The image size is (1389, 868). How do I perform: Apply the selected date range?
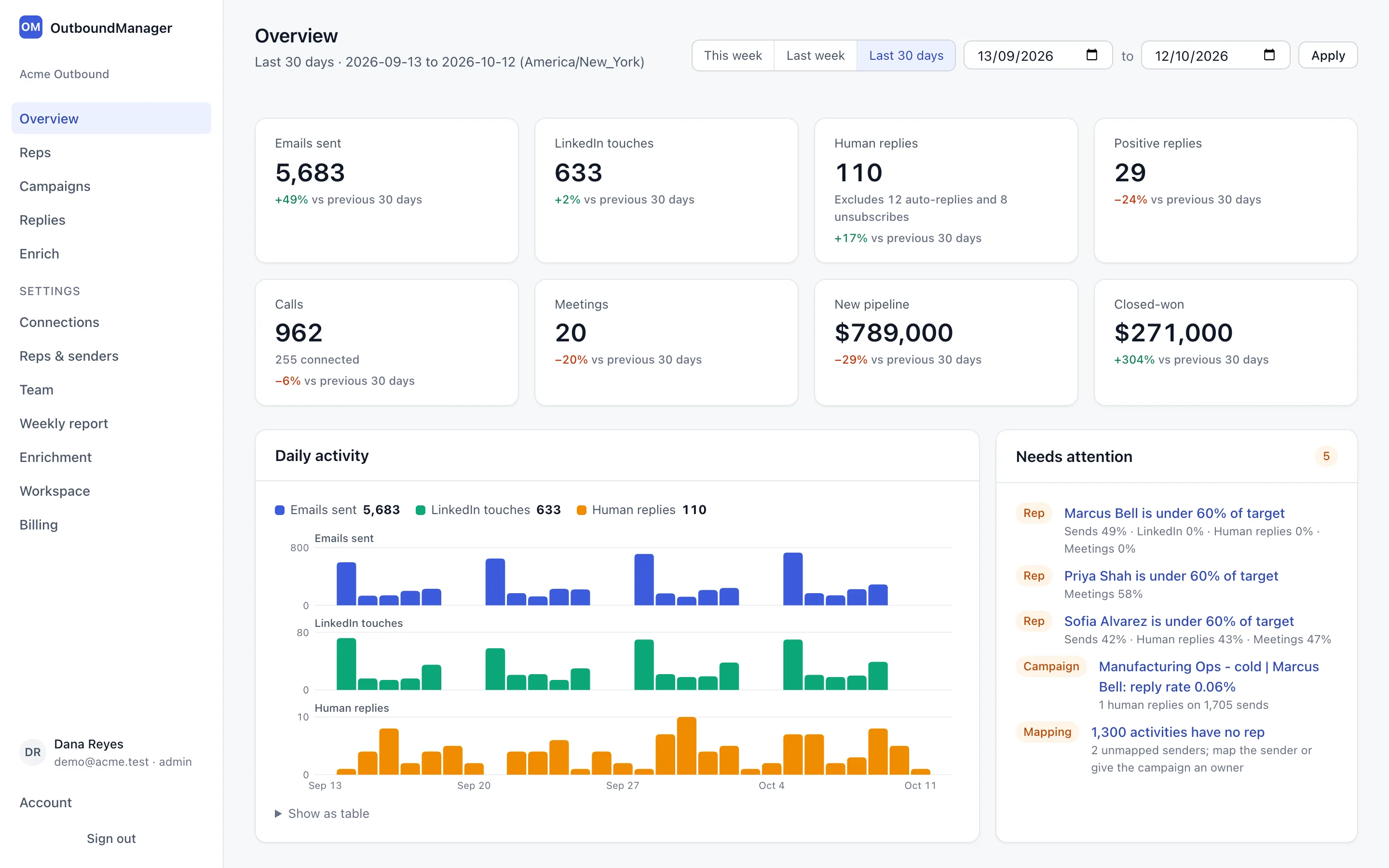[x=1328, y=55]
